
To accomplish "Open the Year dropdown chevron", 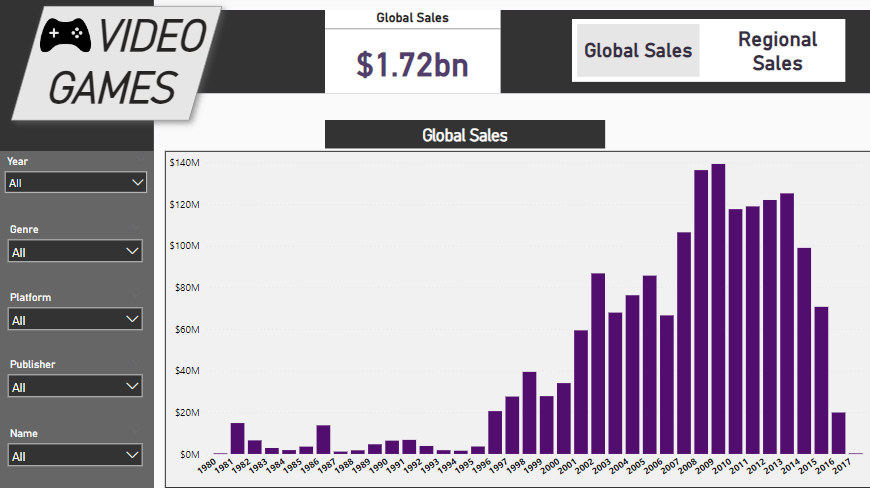I will [x=138, y=182].
